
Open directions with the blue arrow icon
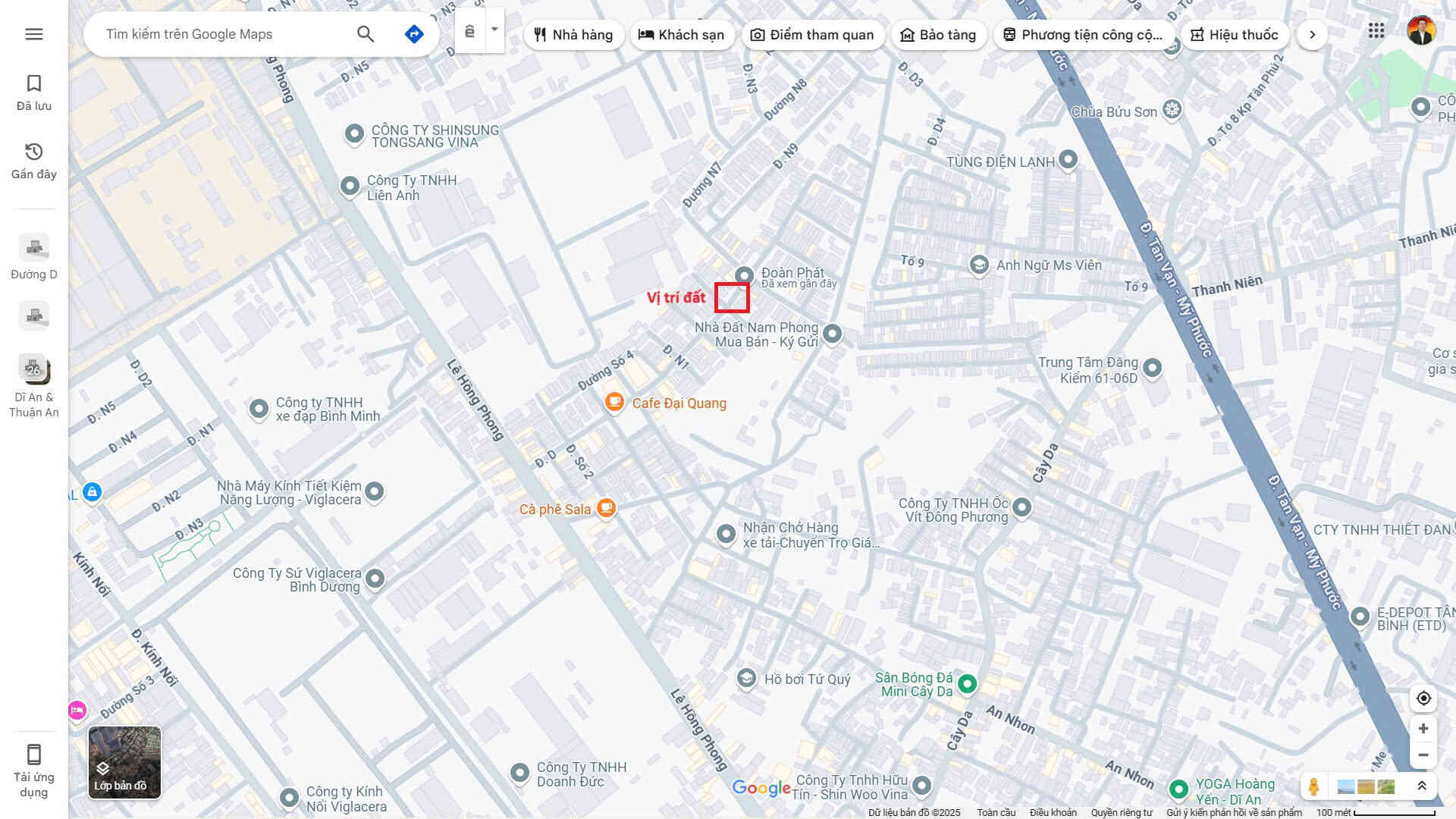(414, 34)
